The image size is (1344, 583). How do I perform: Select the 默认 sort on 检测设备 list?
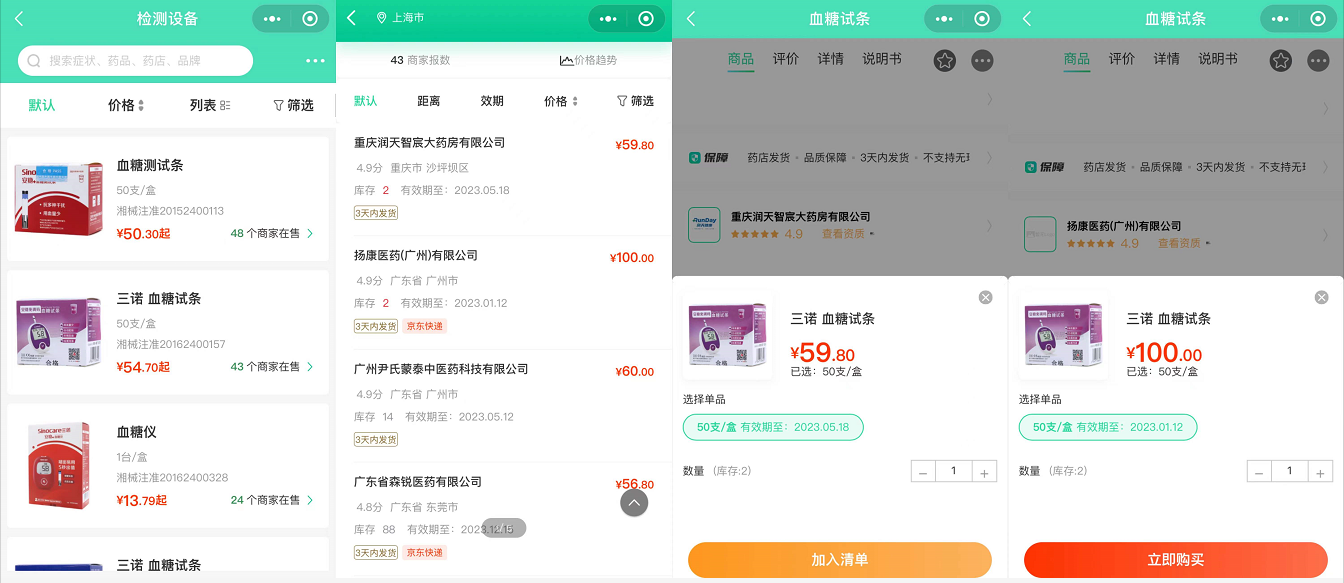[42, 105]
